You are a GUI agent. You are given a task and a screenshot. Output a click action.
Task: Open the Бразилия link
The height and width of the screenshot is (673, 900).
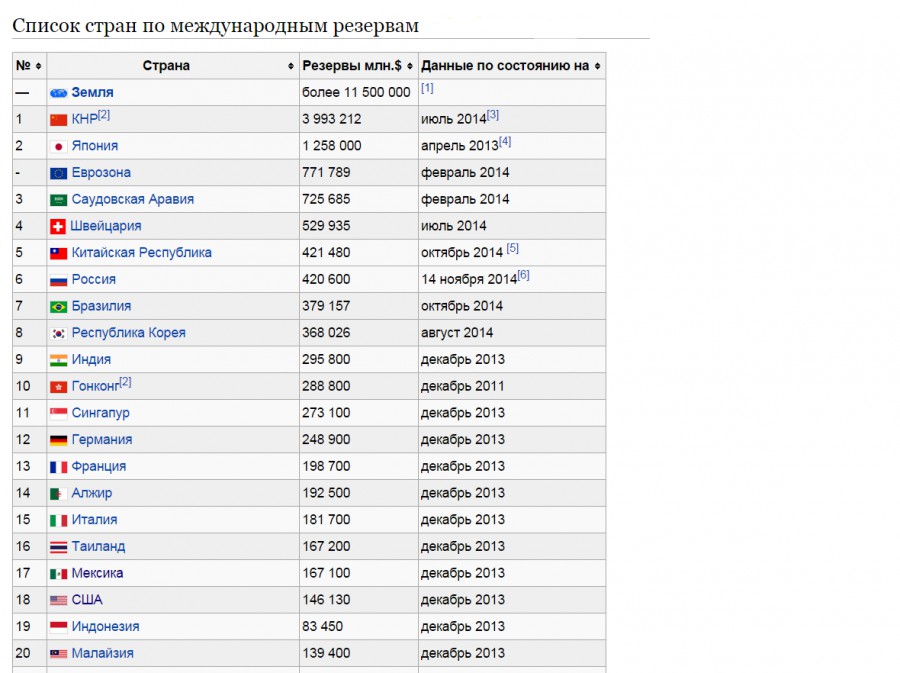tap(101, 306)
